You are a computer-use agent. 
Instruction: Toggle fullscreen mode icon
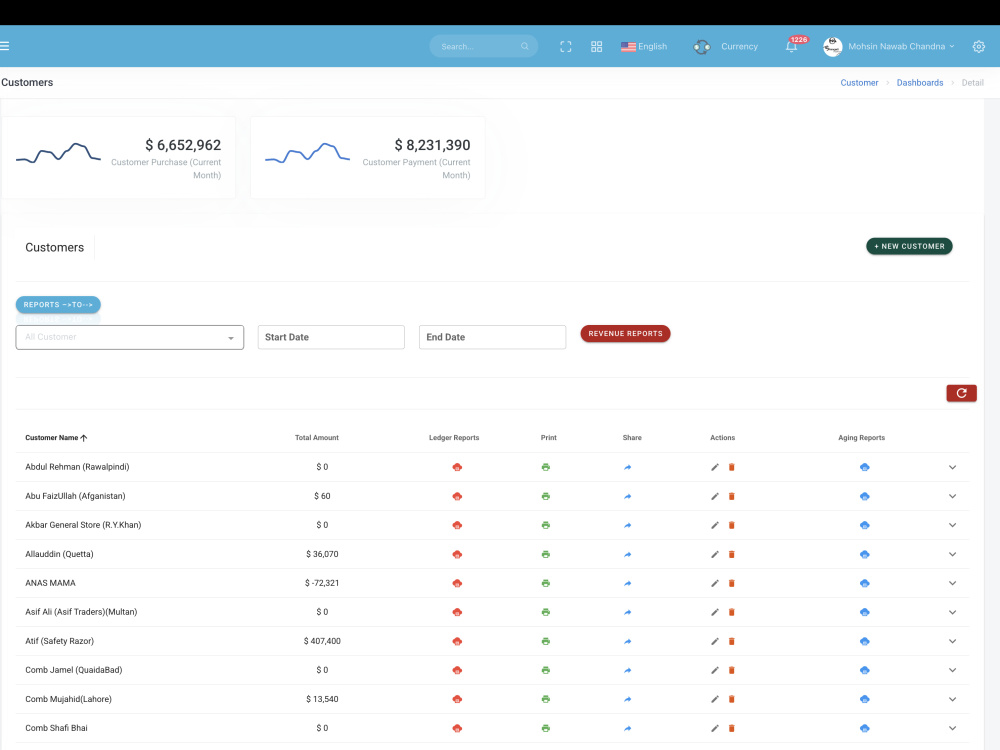coord(566,47)
